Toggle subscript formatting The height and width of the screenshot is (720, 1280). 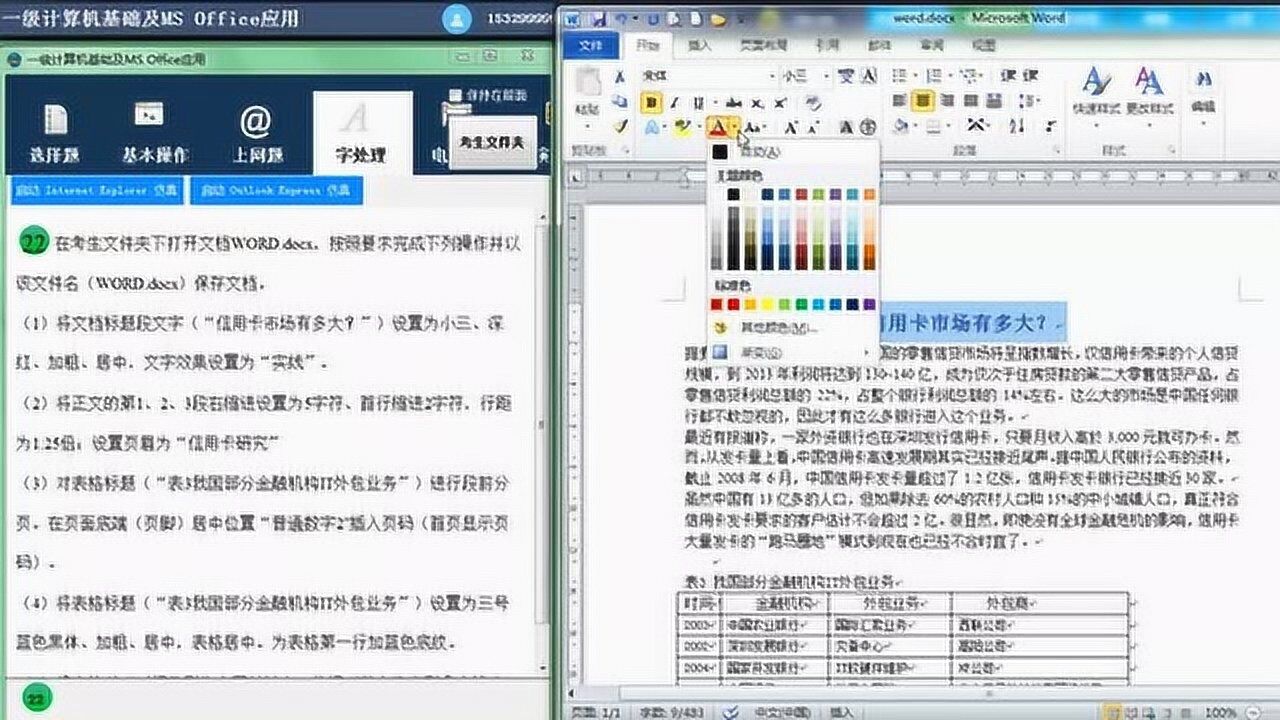pyautogui.click(x=757, y=102)
